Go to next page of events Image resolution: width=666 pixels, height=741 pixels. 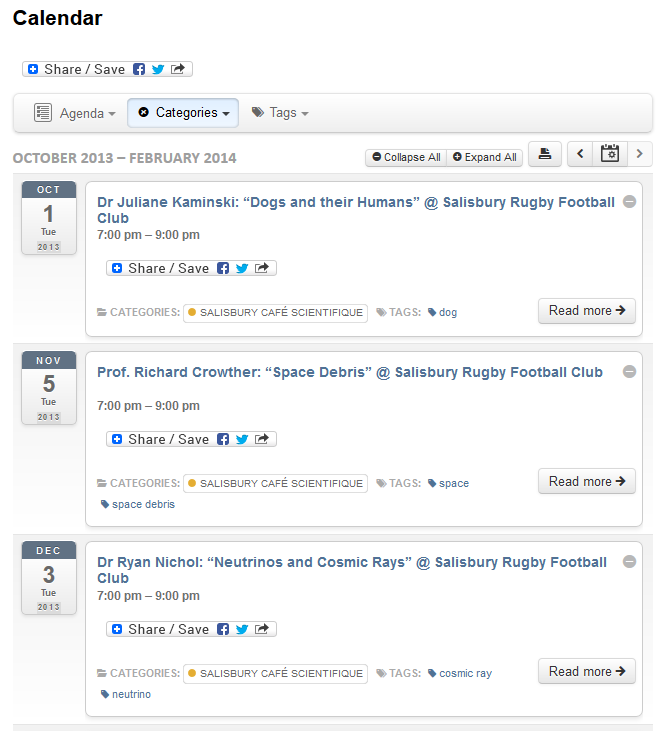tap(639, 154)
